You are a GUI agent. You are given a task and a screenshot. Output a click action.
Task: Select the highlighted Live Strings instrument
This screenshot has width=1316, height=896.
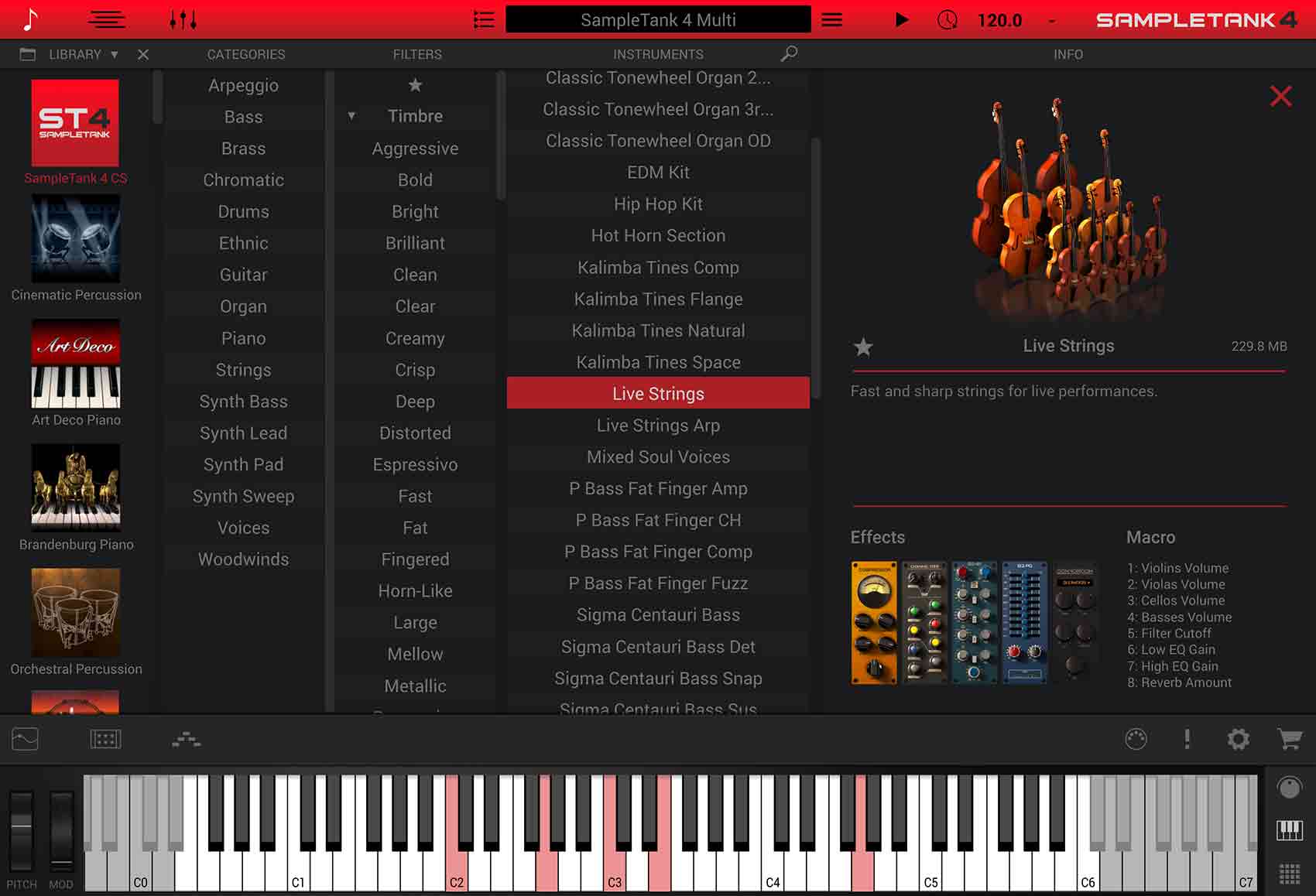point(658,393)
